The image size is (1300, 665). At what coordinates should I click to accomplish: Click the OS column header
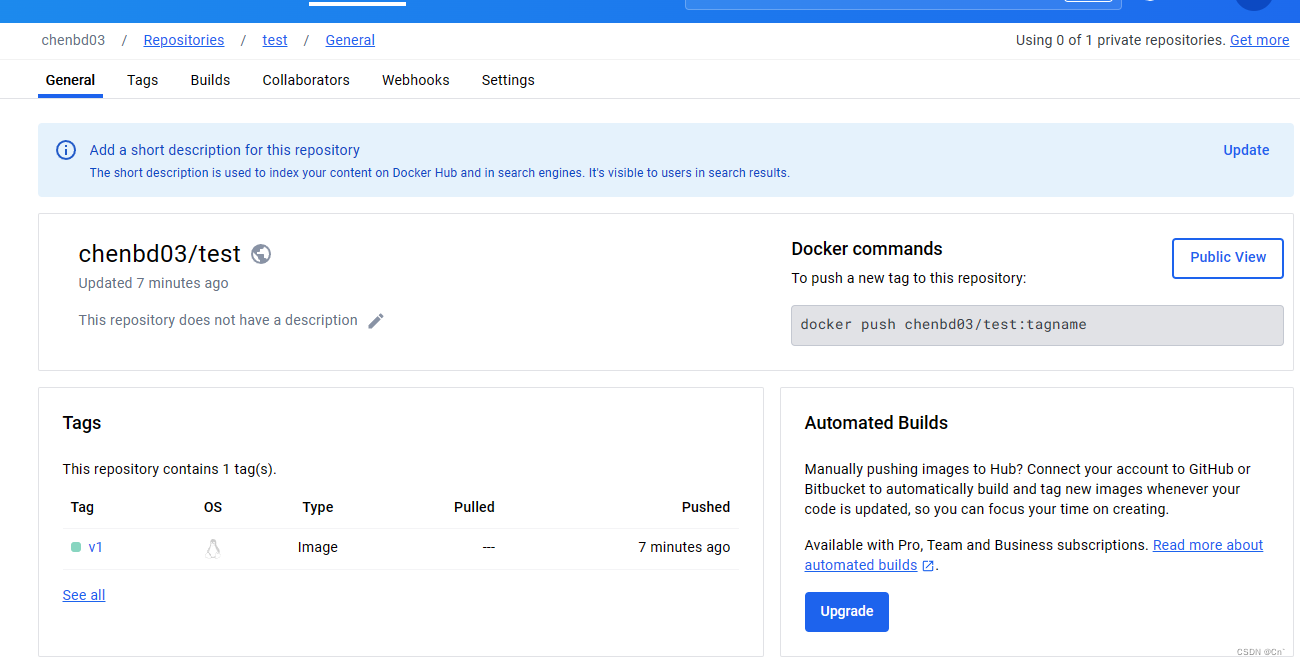click(x=213, y=507)
